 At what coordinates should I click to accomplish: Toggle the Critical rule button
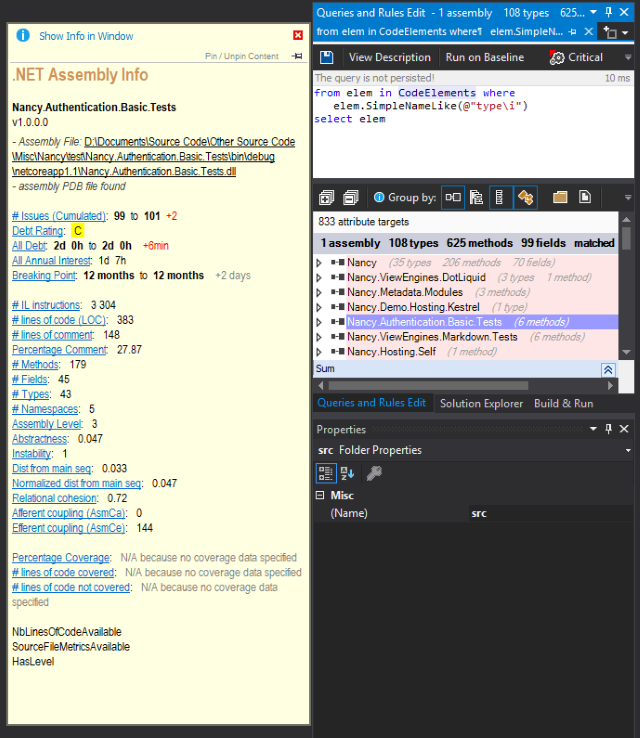(576, 57)
